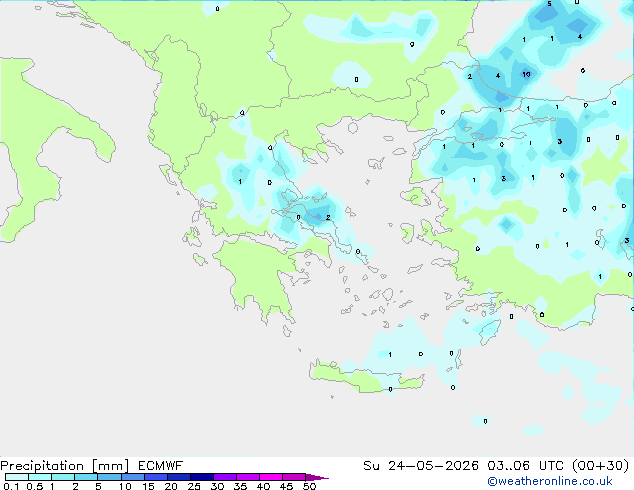This screenshot has width=634, height=490.
Task: Click the "0.5" legend scale label
Action: point(35,486)
